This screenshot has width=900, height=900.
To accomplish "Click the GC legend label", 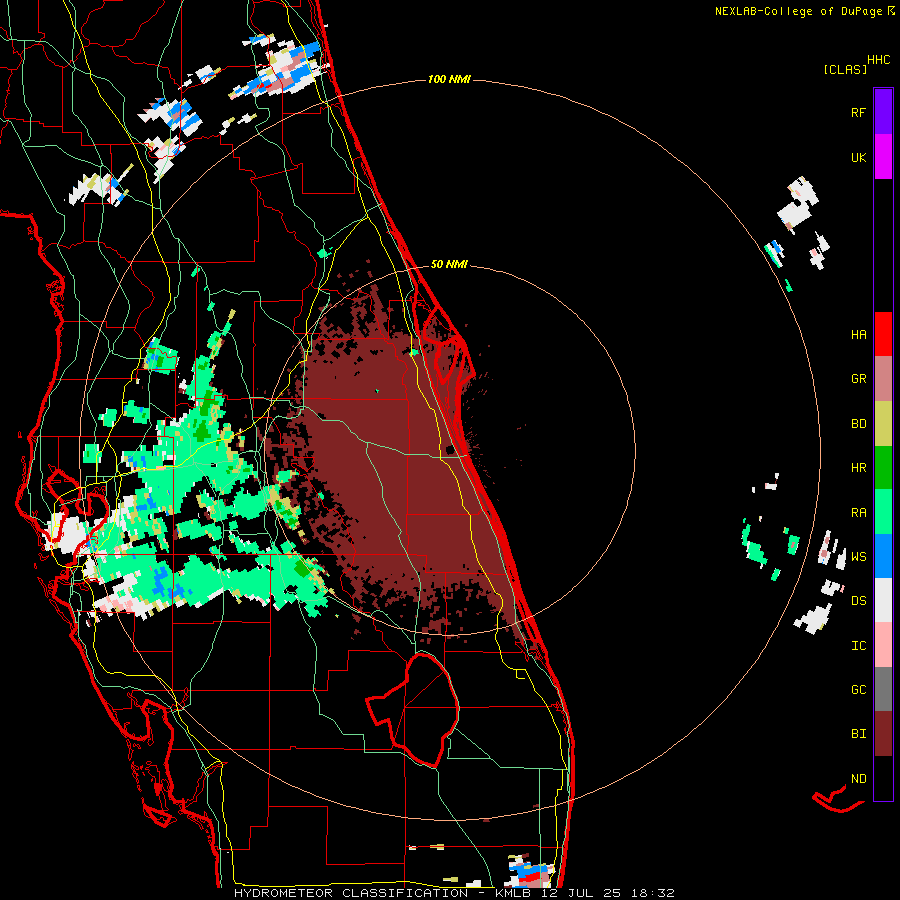I will coord(858,690).
